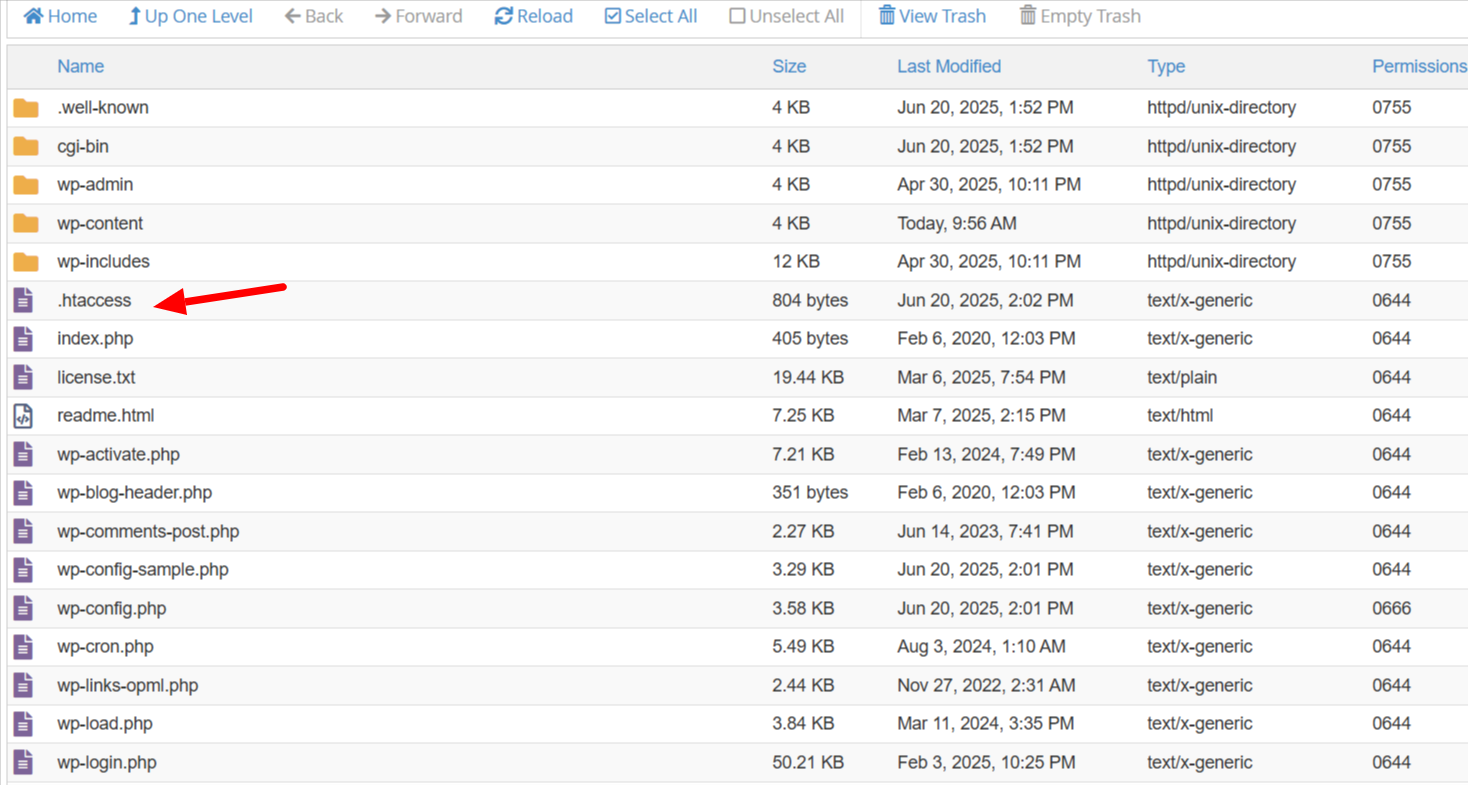Image resolution: width=1468 pixels, height=785 pixels.
Task: Click the text/plain type of license.txt
Action: pyautogui.click(x=1182, y=377)
